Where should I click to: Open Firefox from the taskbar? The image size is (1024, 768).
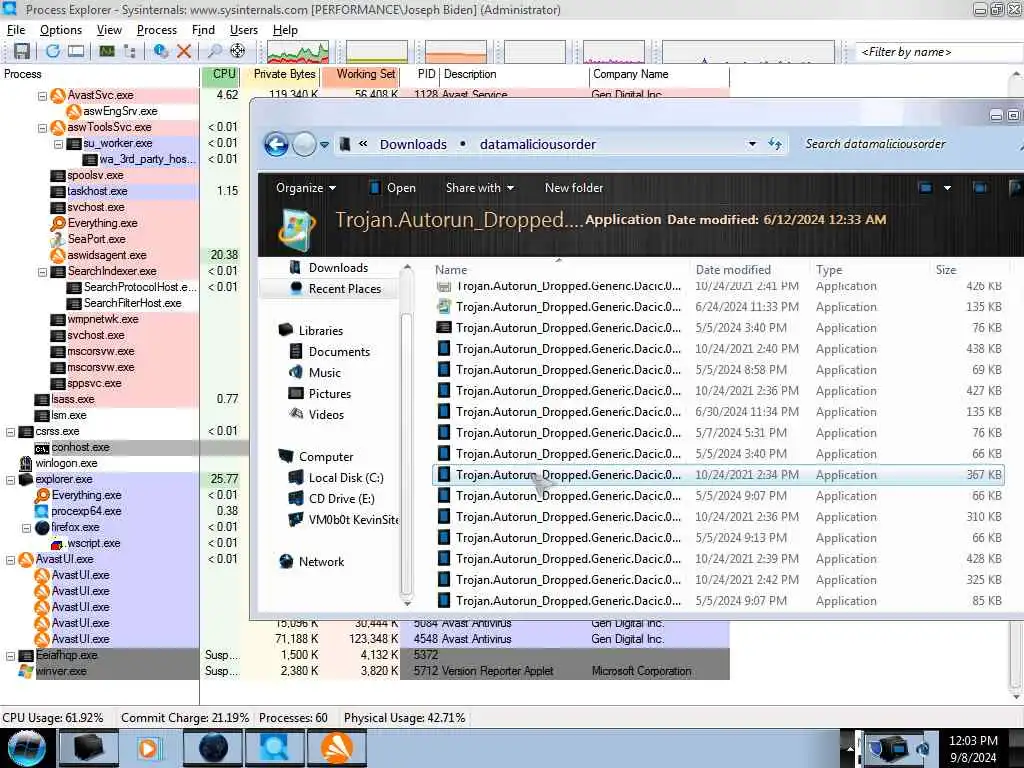[214, 748]
